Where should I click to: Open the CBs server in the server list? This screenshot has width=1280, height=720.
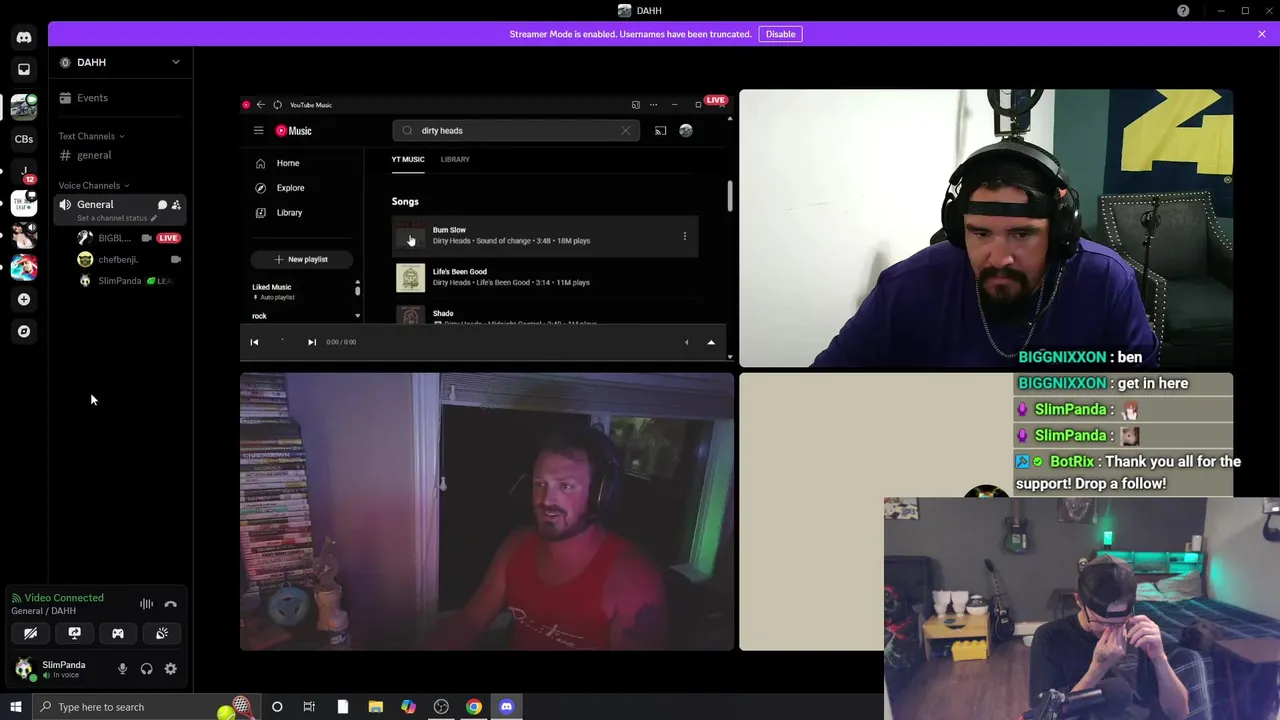tap(24, 139)
